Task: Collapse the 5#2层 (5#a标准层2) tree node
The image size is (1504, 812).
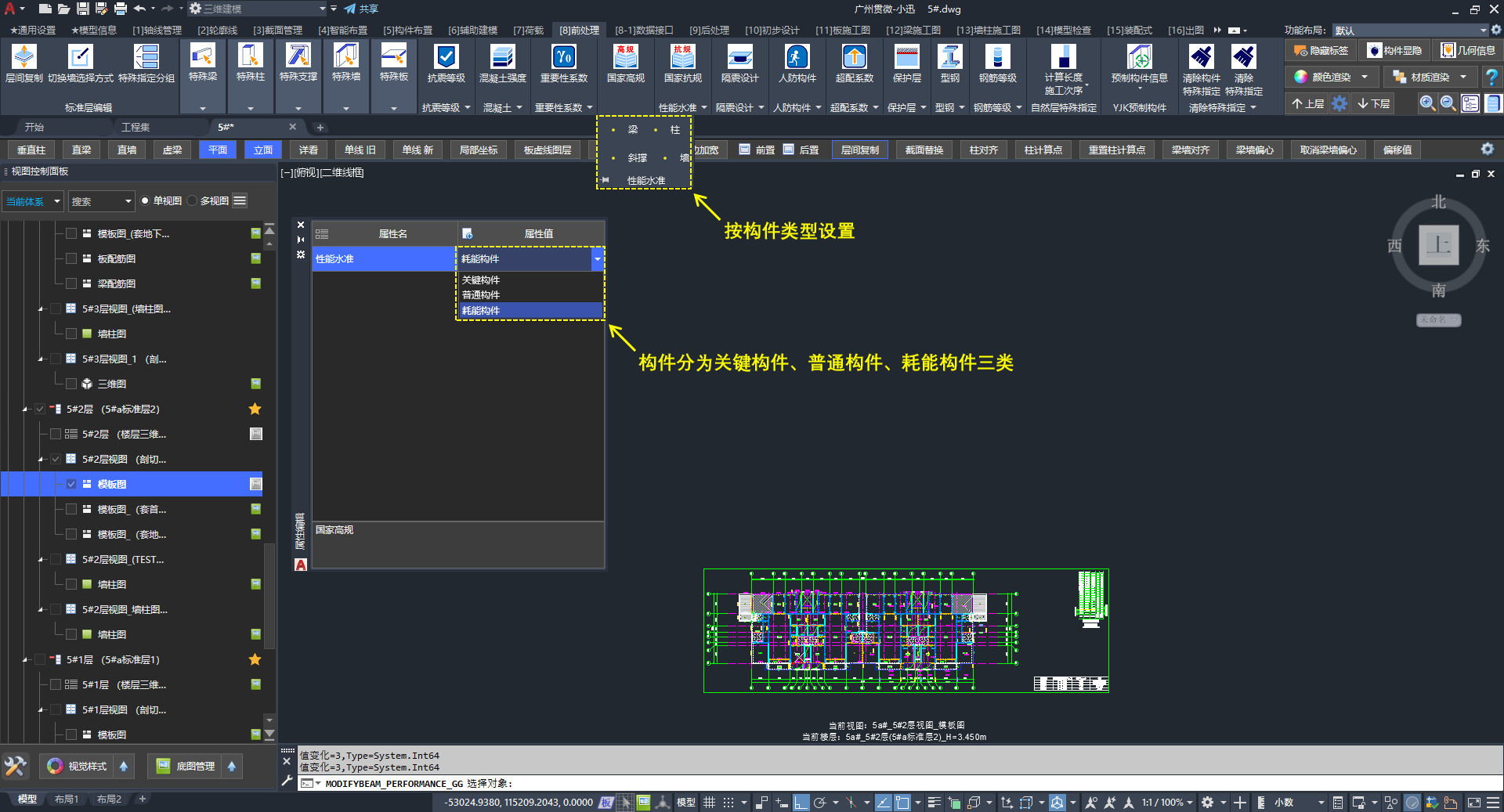Action: tap(25, 409)
